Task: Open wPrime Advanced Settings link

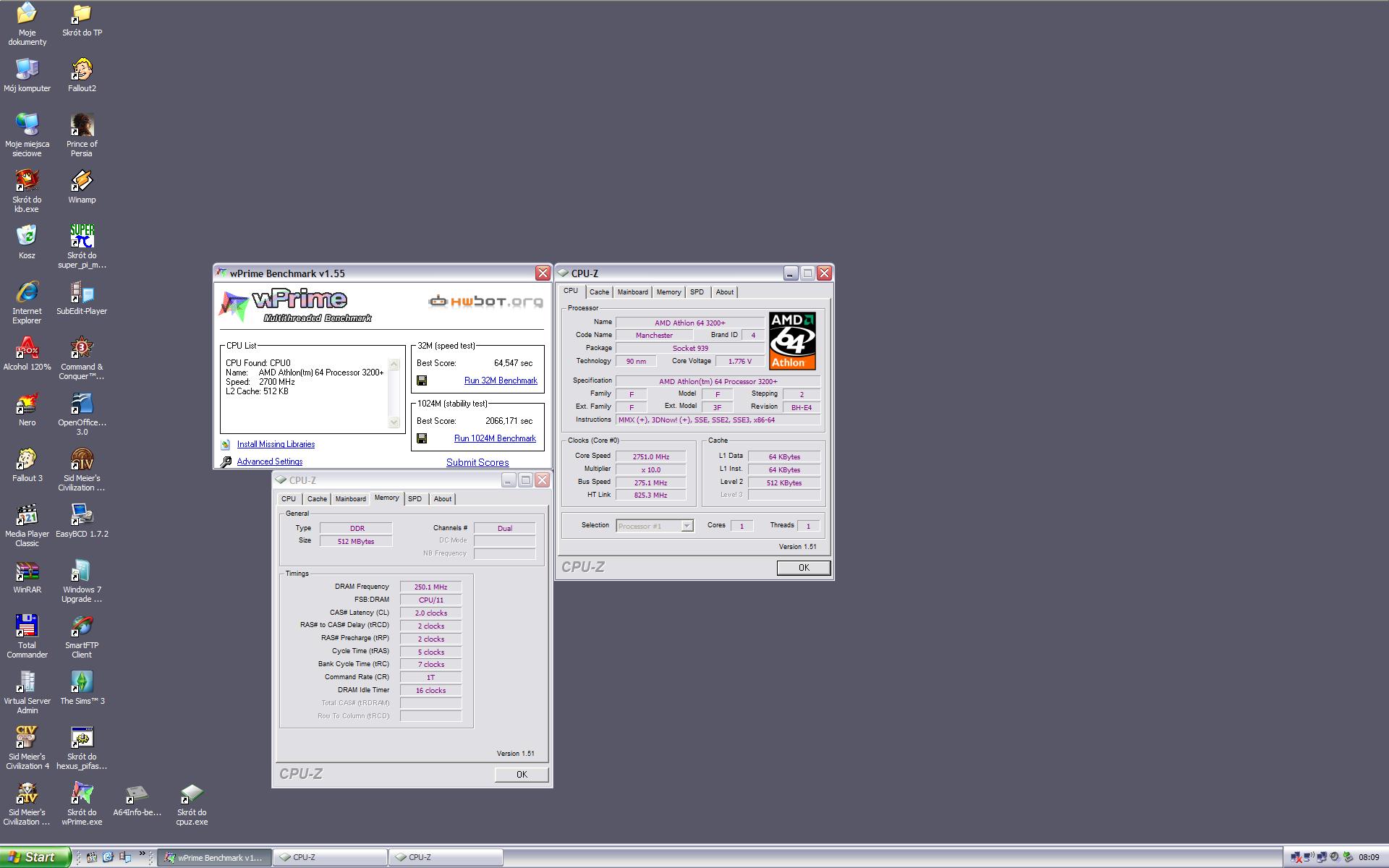Action: tap(270, 461)
